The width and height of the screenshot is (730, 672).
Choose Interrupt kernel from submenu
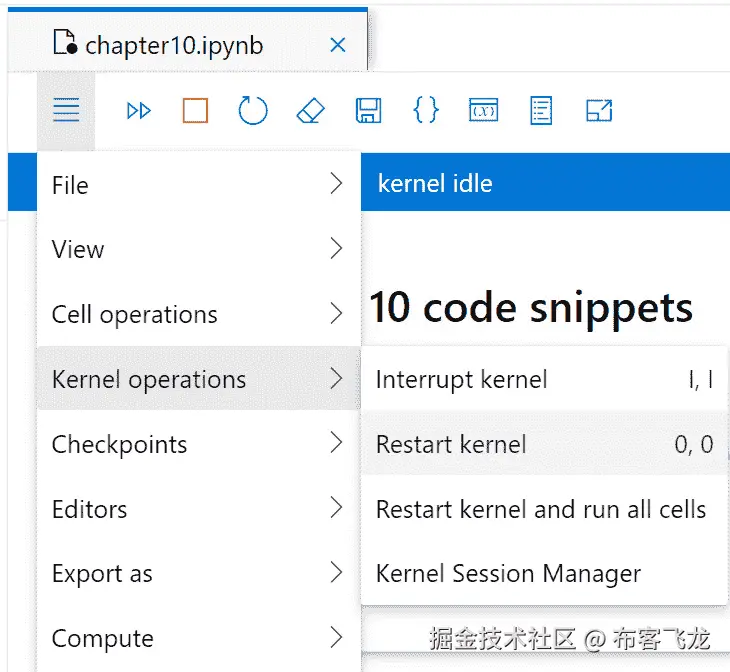544,379
